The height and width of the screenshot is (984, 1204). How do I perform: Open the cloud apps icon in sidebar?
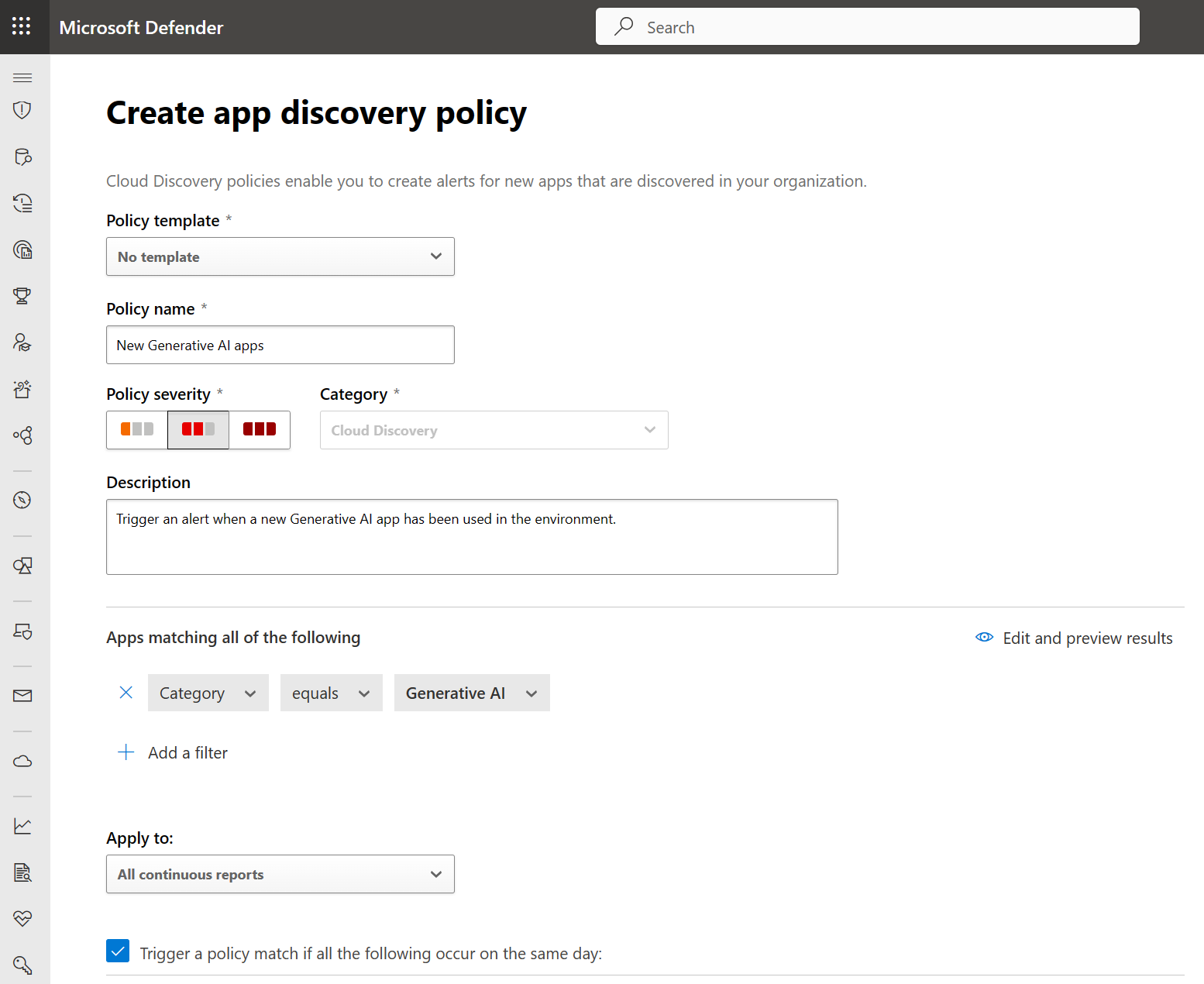(x=22, y=761)
